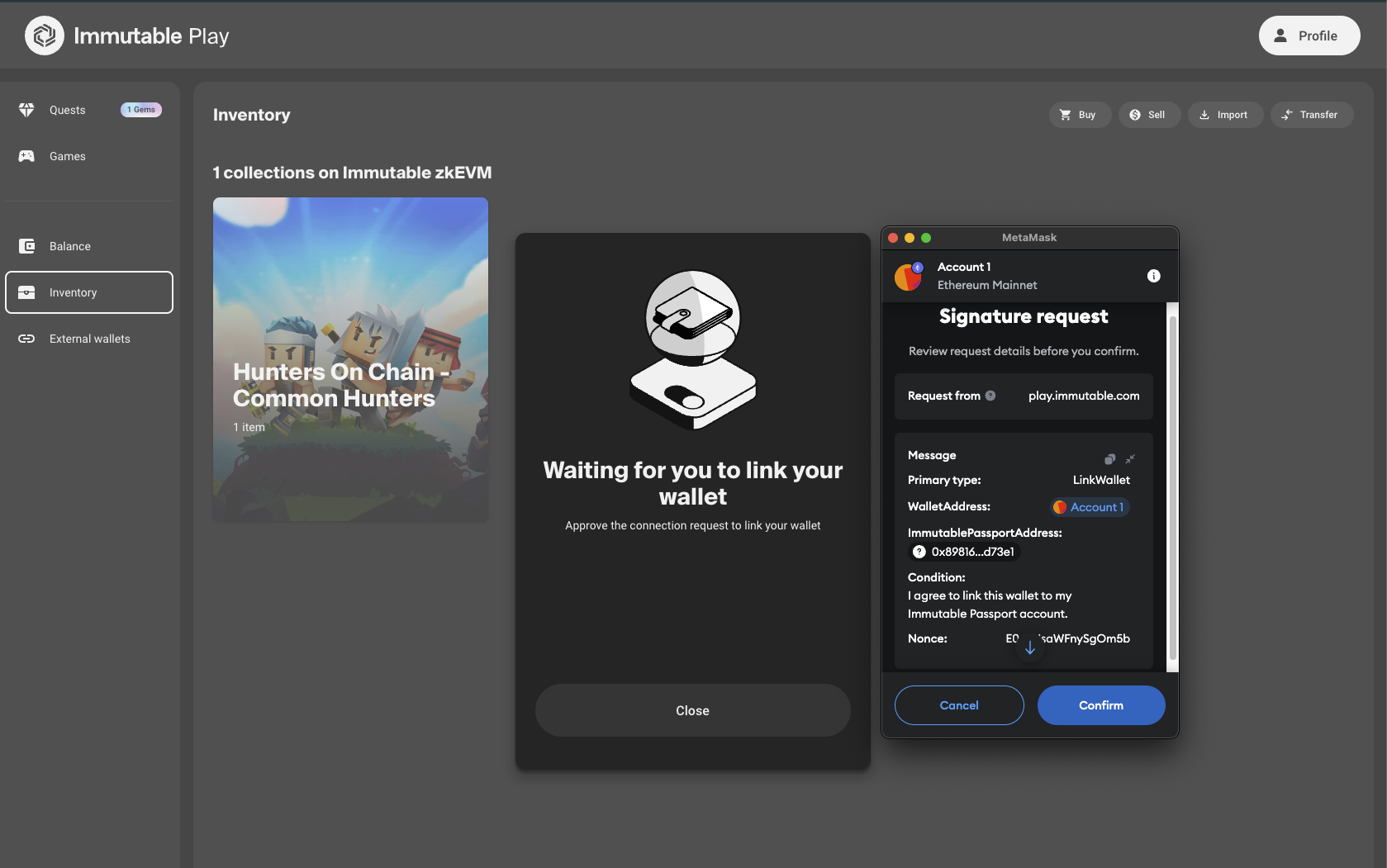Open Games in the sidebar
The image size is (1387, 868).
coord(89,156)
